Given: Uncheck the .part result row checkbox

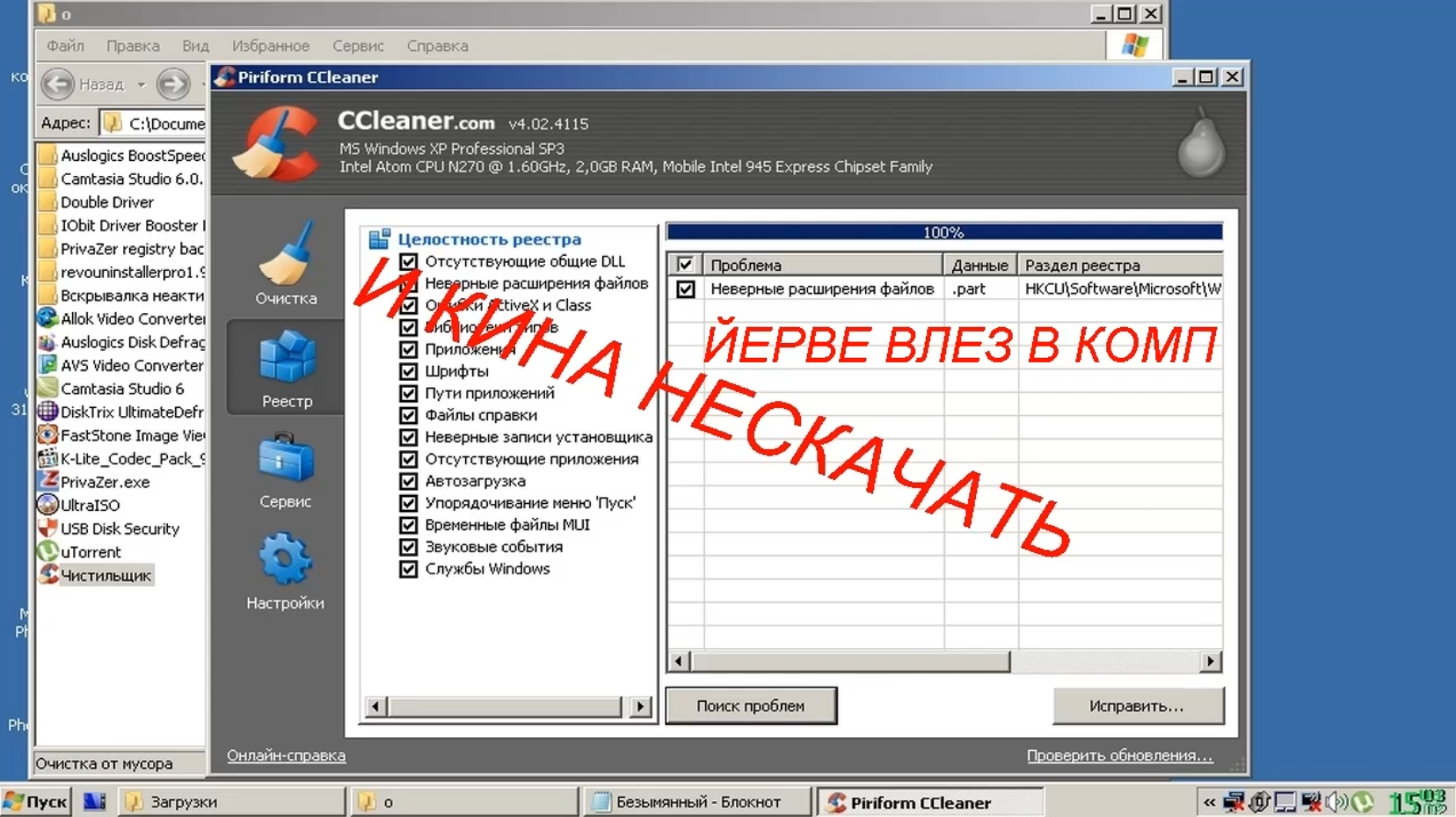Looking at the screenshot, I should click(x=685, y=288).
